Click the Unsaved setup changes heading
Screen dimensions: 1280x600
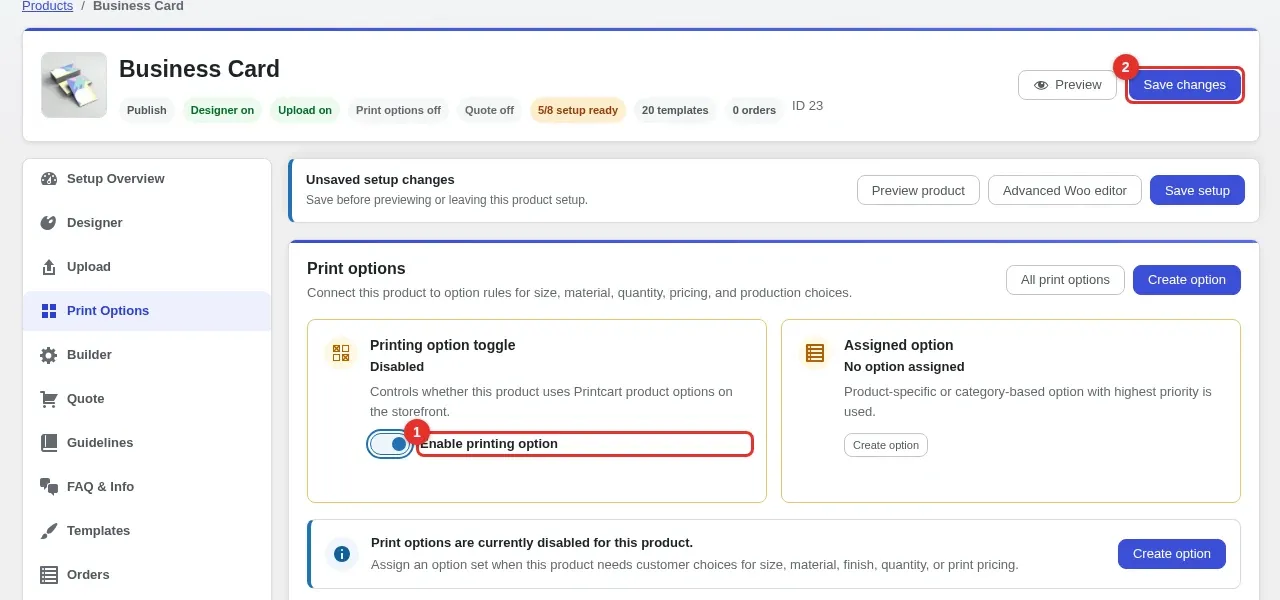pos(380,180)
